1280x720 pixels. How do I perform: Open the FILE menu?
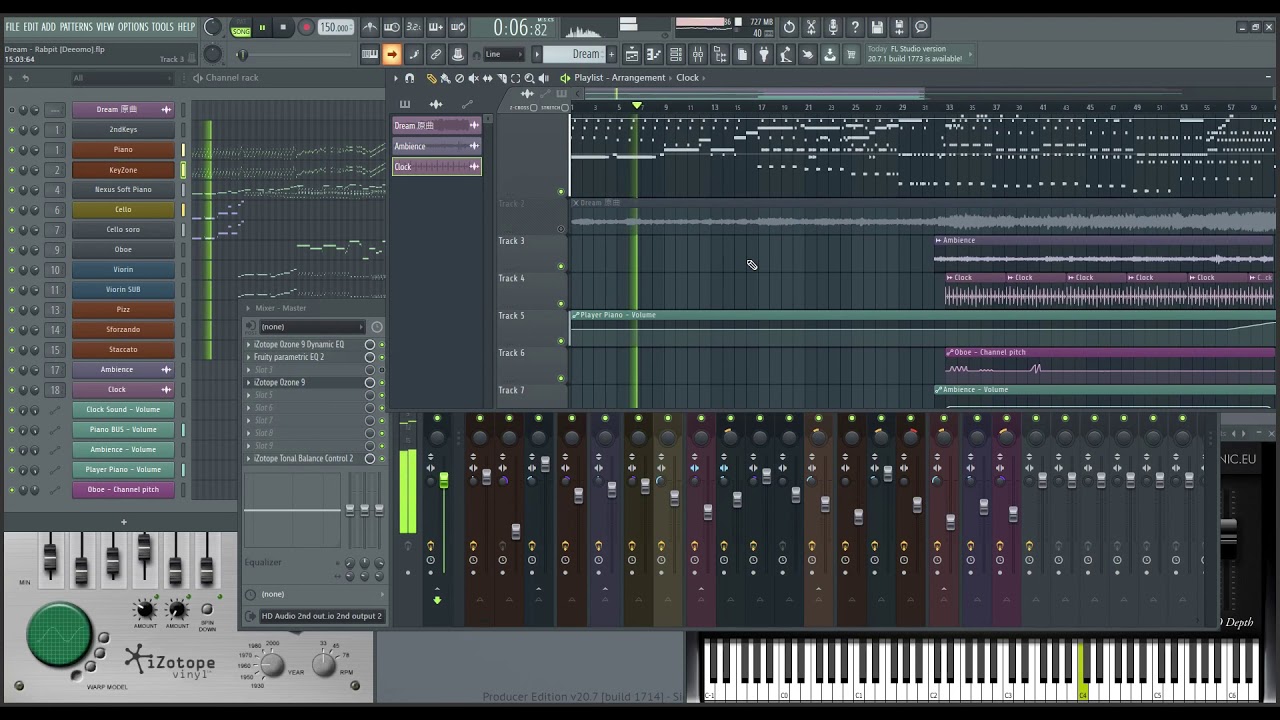click(x=12, y=27)
